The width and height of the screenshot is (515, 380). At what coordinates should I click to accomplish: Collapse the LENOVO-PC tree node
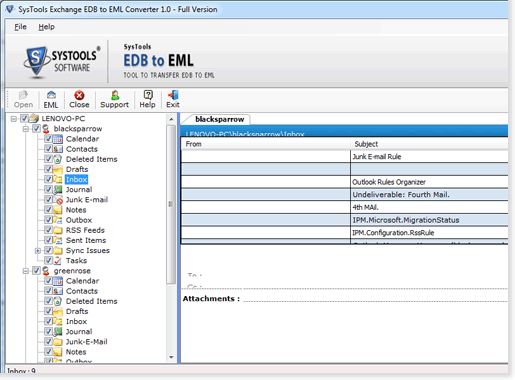point(14,119)
